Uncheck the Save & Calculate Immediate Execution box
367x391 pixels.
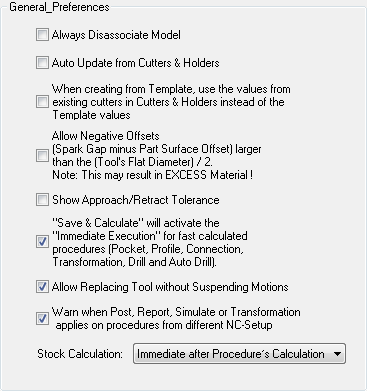42,242
